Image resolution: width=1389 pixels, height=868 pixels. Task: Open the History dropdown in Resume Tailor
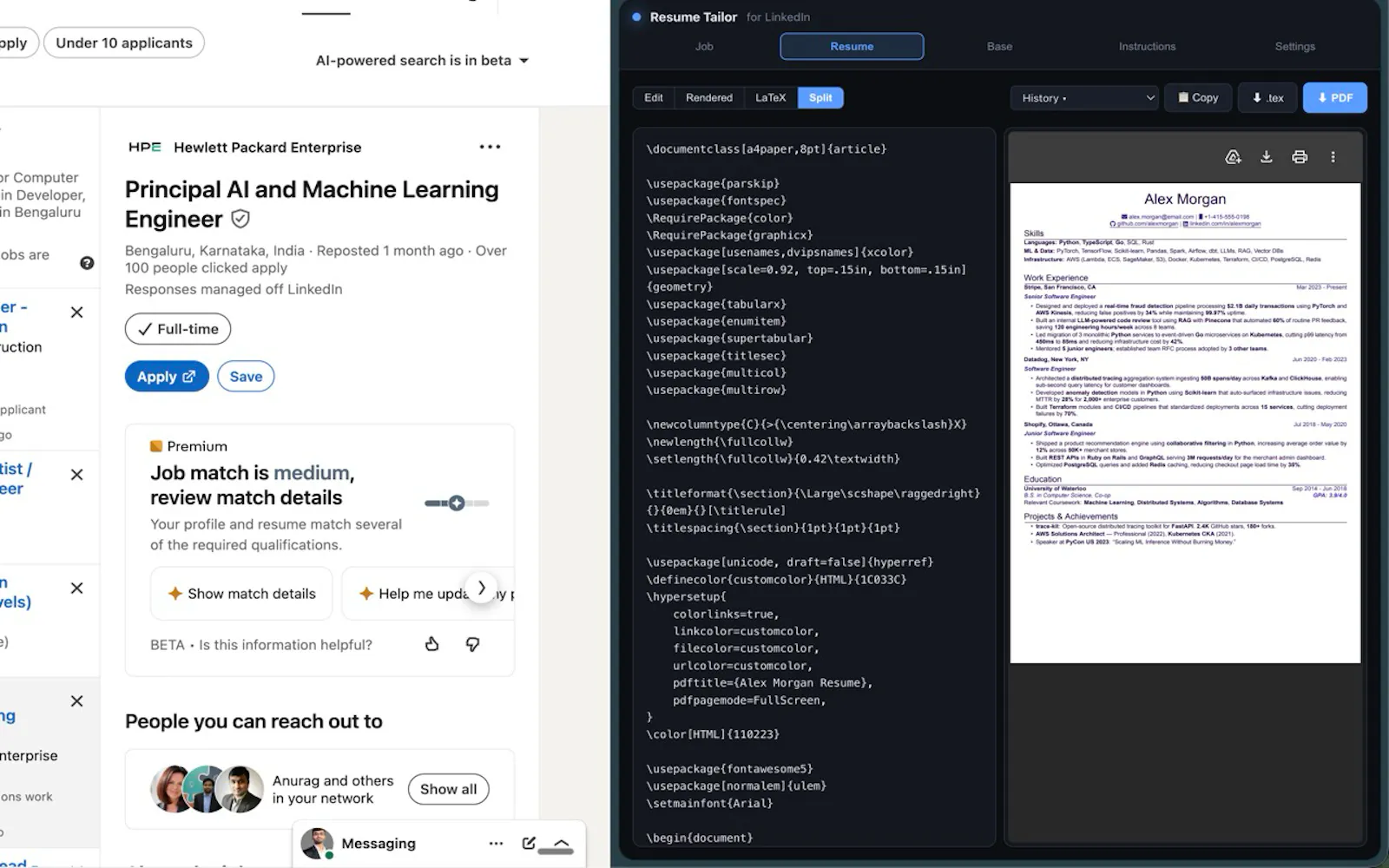[x=1084, y=98]
